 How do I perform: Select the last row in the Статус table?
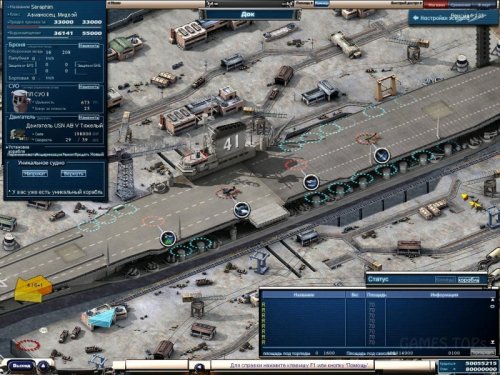point(376,342)
